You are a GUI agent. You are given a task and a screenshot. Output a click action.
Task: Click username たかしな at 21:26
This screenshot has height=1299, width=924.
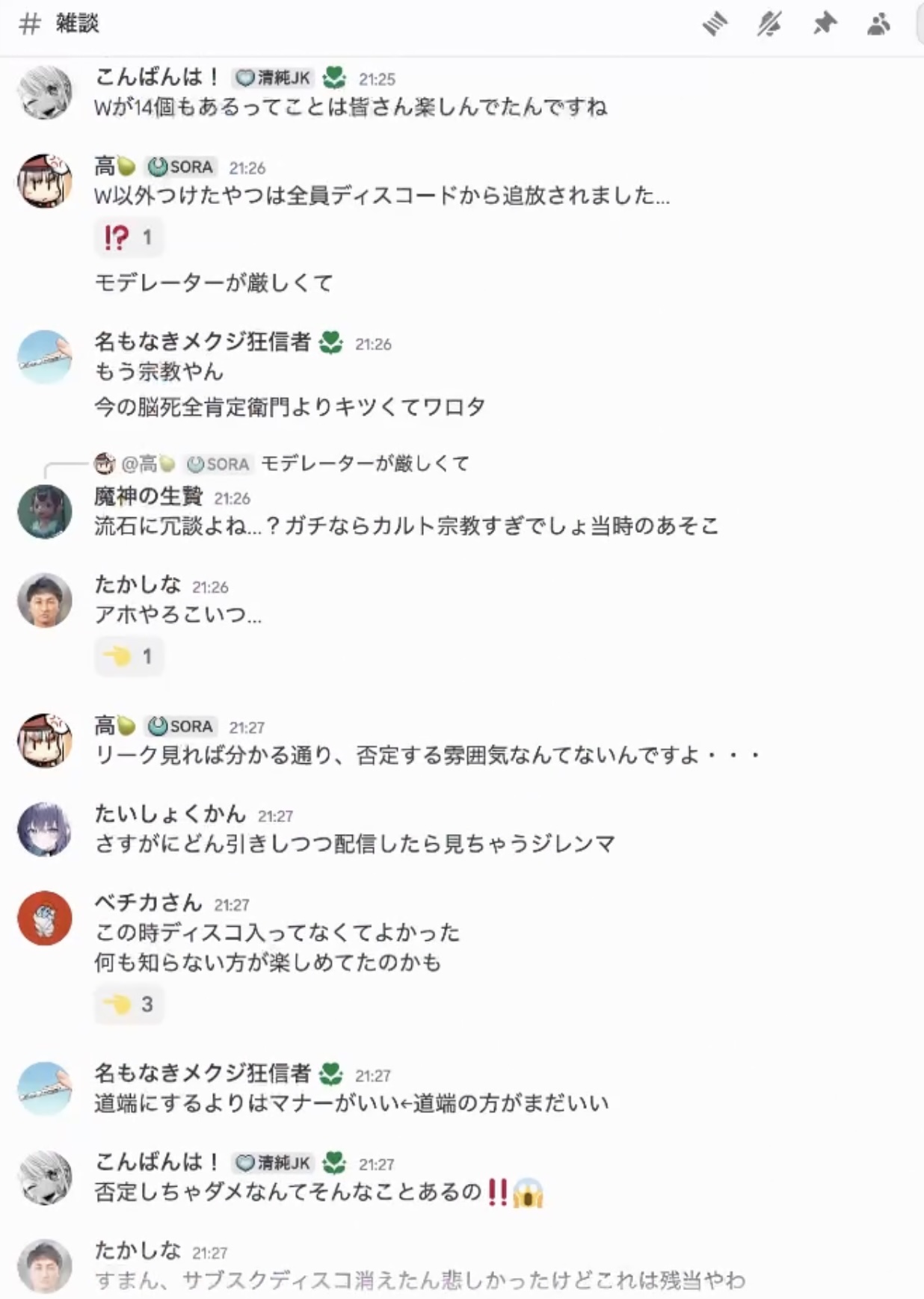point(138,584)
